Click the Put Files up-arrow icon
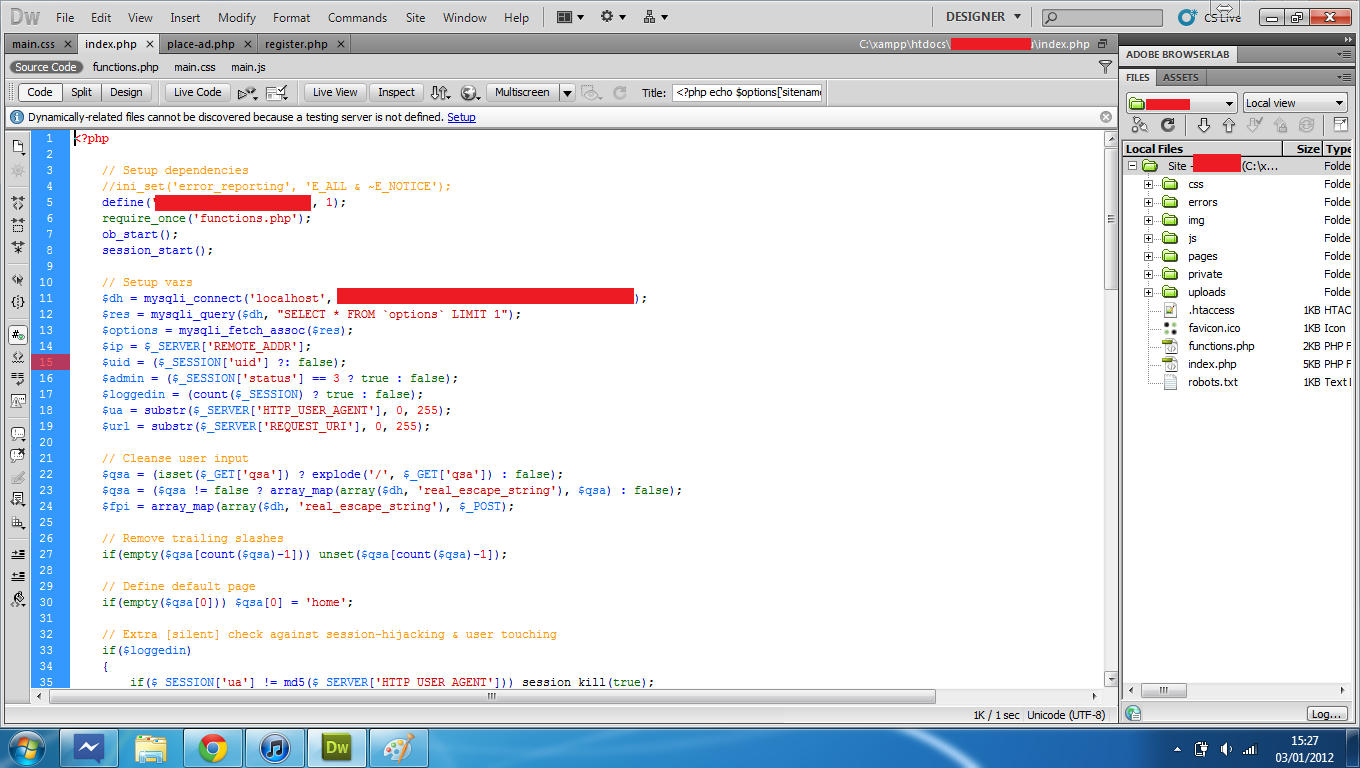1360x768 pixels. point(1229,125)
